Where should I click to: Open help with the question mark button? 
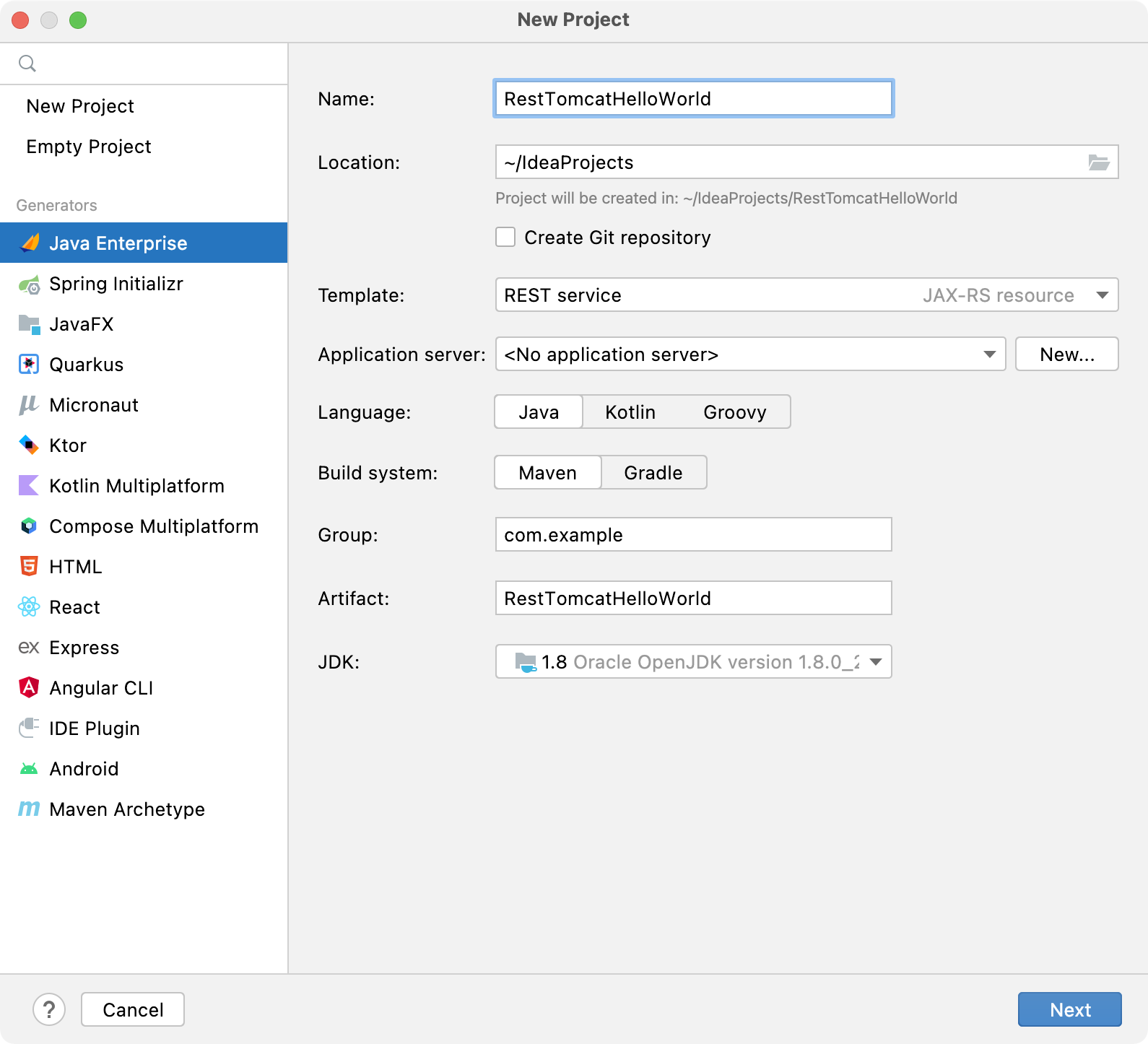(49, 1009)
